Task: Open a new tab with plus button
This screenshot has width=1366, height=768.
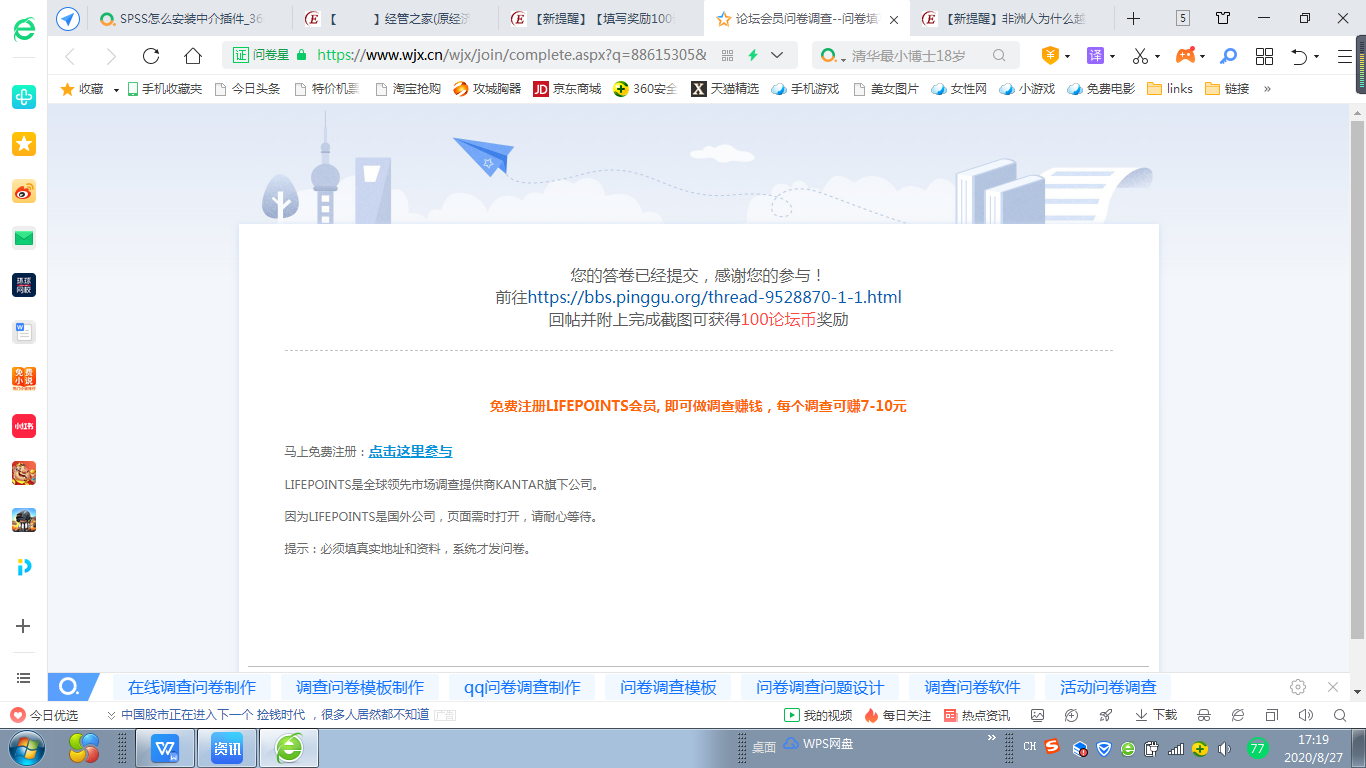Action: (1133, 18)
